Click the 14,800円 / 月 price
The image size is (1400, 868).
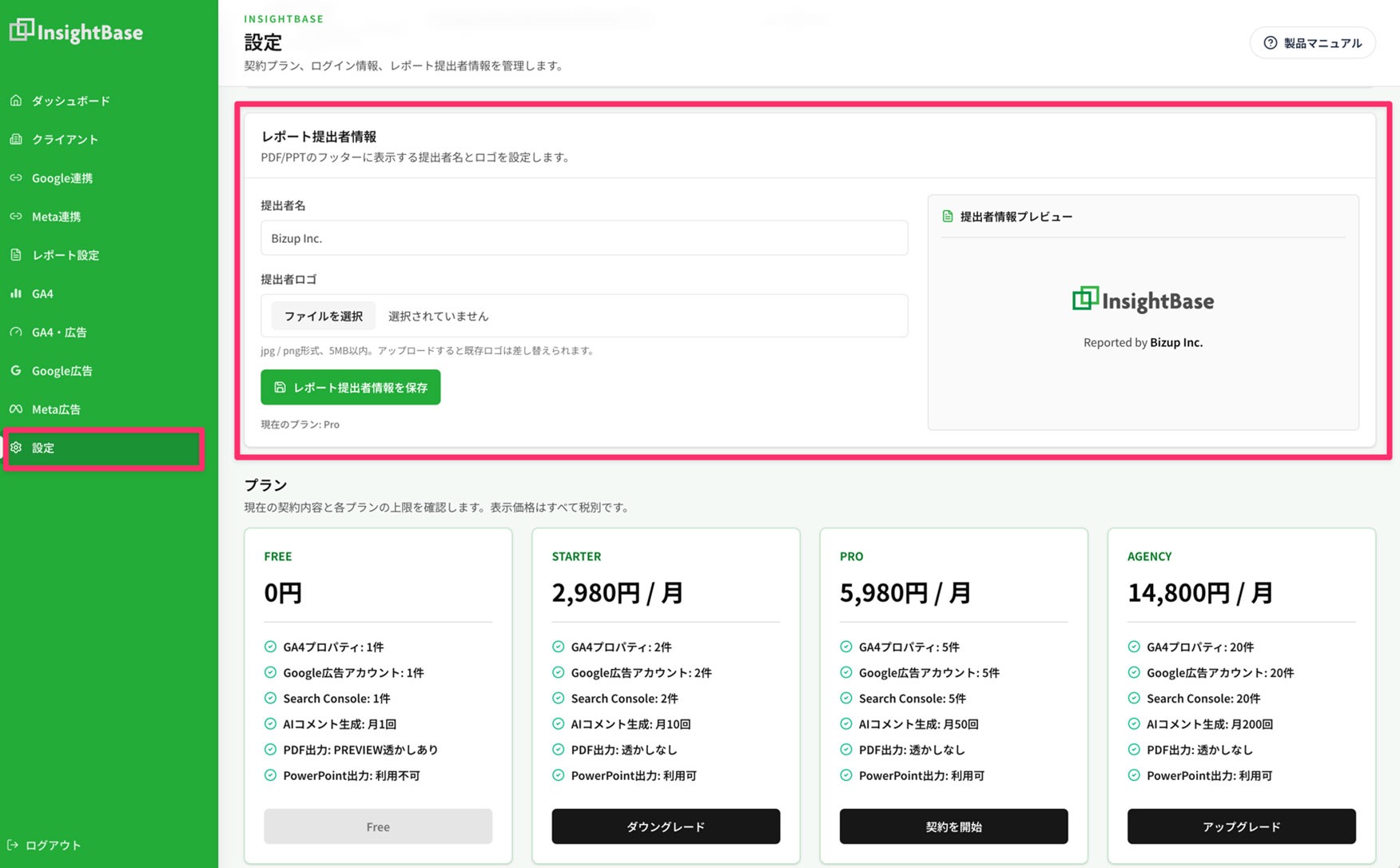[x=1199, y=592]
